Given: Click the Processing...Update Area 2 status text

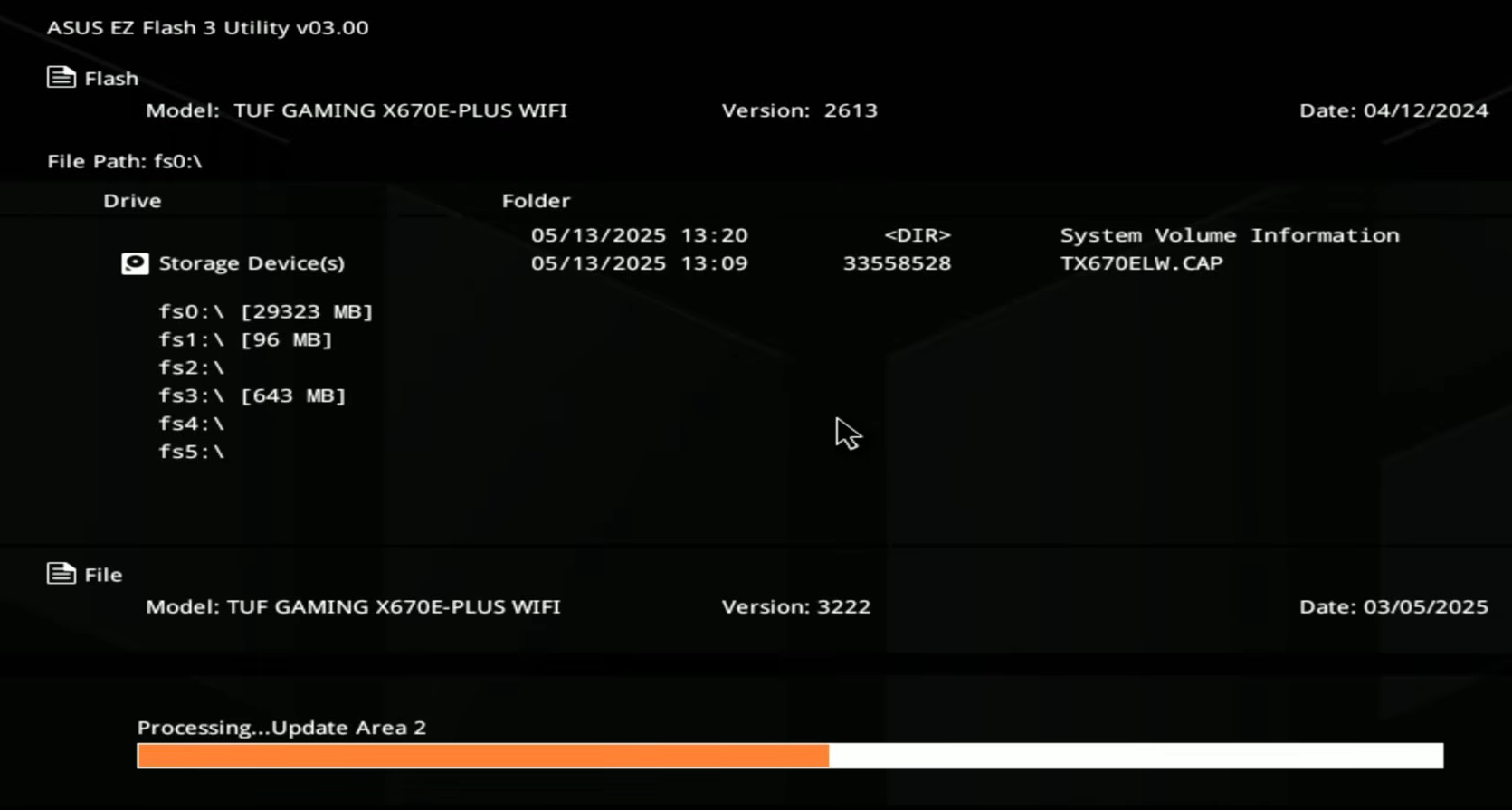Looking at the screenshot, I should 281,728.
